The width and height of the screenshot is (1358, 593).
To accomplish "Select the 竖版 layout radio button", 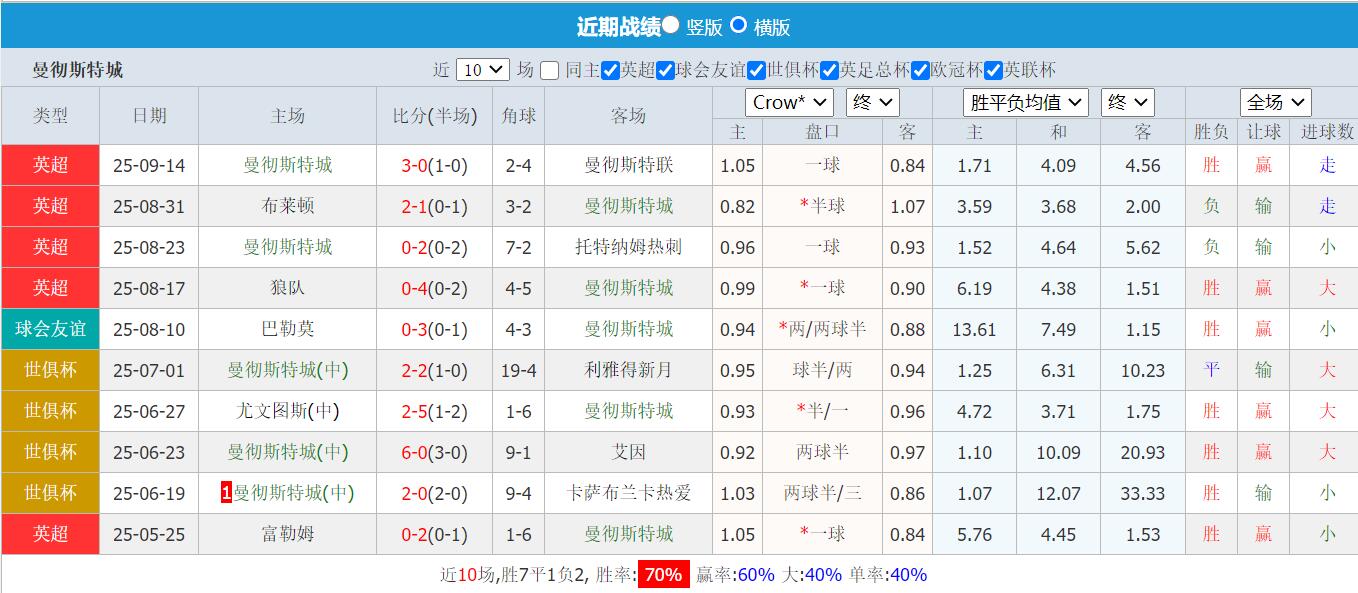I will pos(670,26).
